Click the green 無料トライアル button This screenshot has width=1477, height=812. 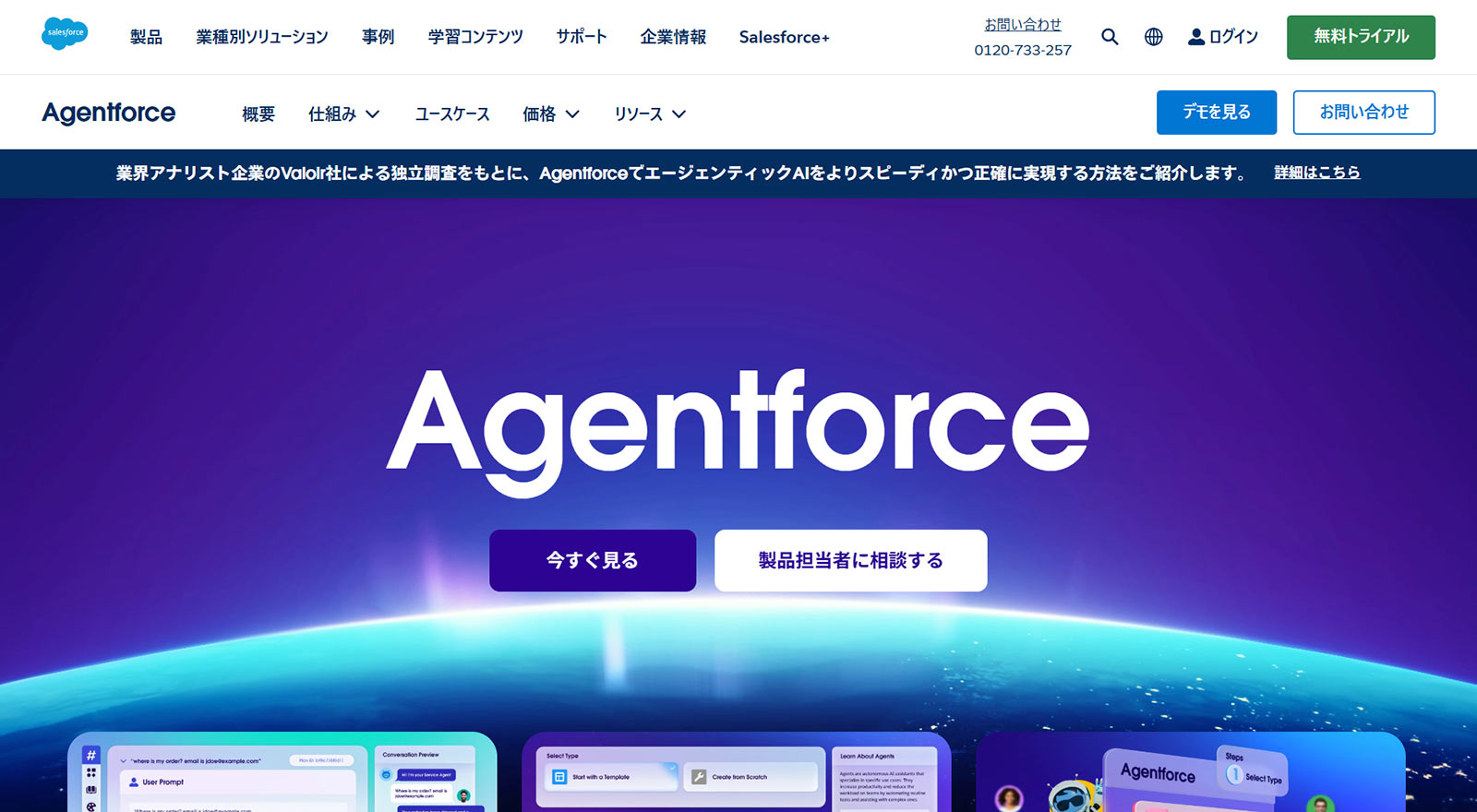(1361, 37)
